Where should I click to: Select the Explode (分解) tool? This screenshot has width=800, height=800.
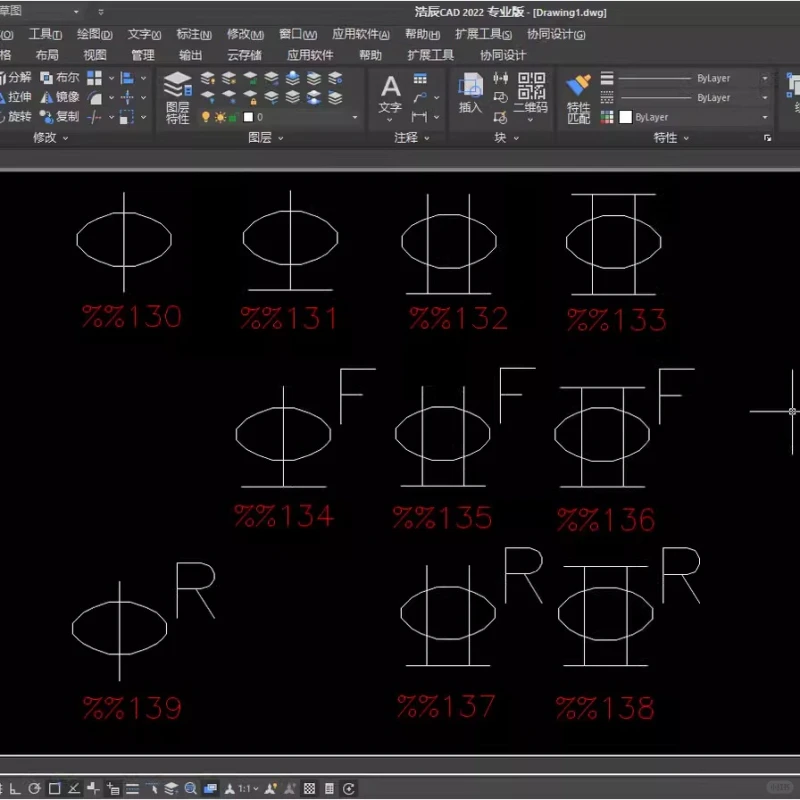[15, 78]
